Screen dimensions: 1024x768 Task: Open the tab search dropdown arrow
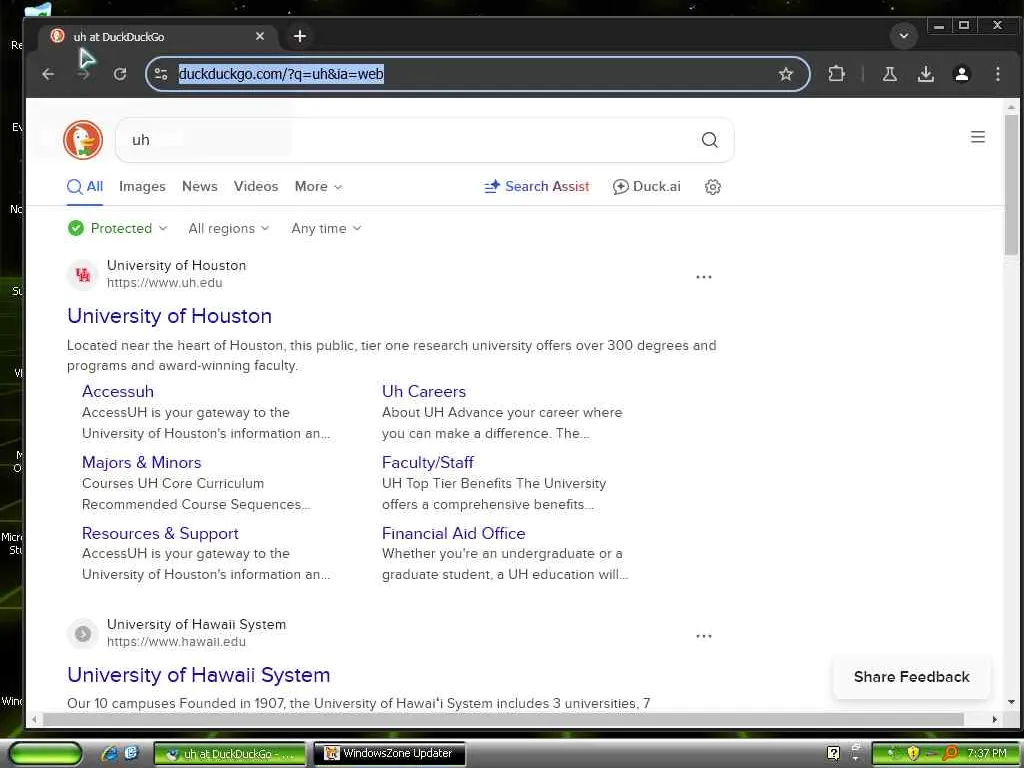coord(904,36)
